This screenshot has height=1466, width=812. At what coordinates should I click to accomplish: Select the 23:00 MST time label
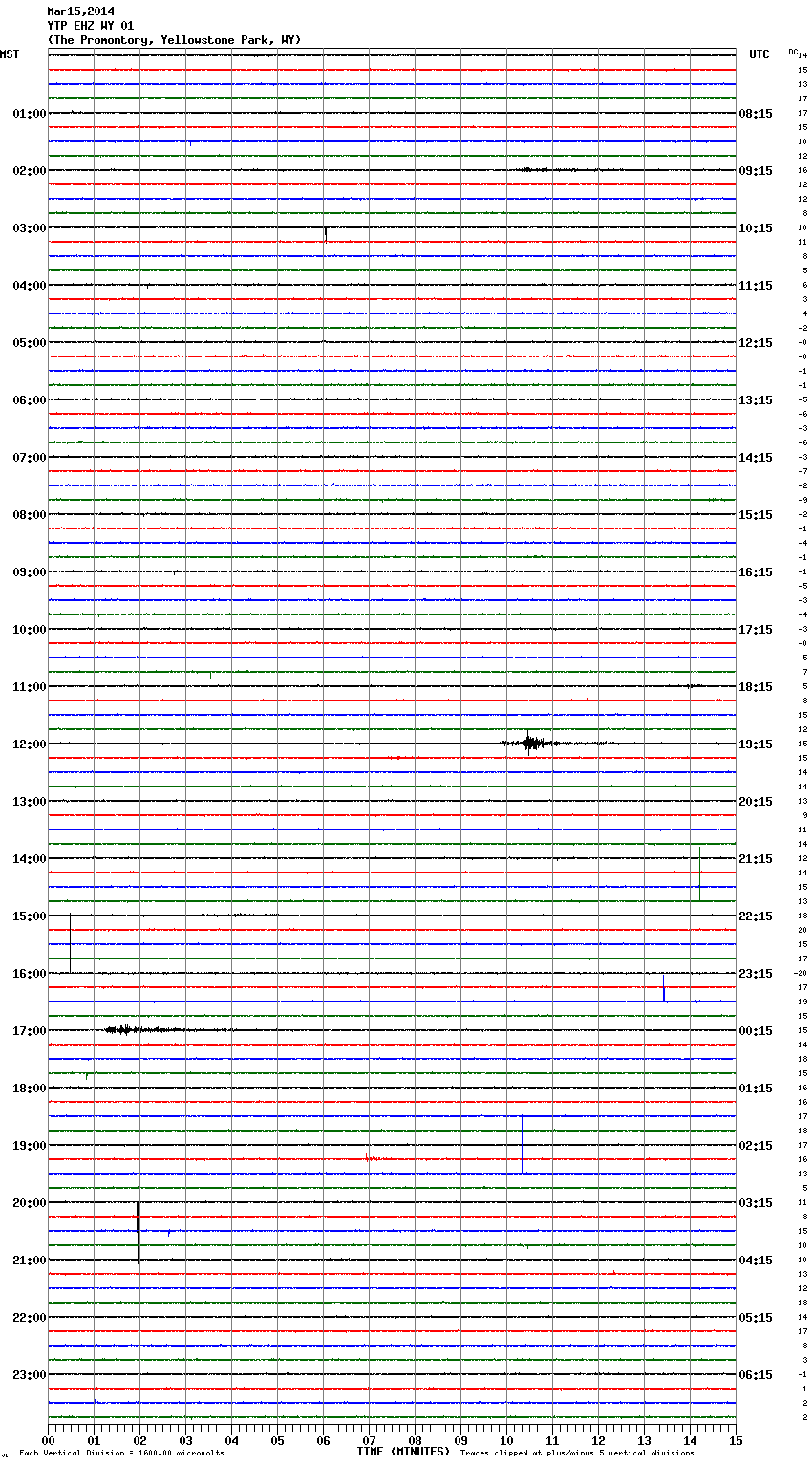(29, 1375)
